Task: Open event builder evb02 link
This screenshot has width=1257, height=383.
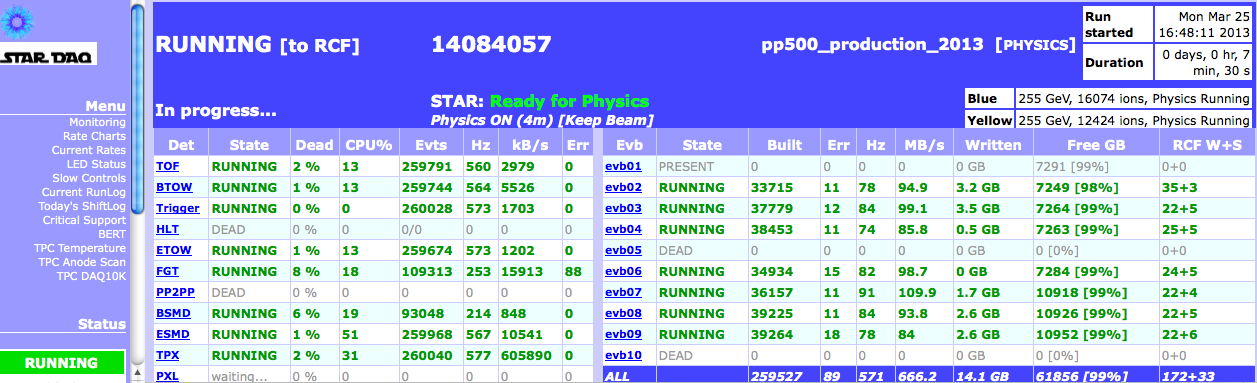Action: (x=623, y=187)
